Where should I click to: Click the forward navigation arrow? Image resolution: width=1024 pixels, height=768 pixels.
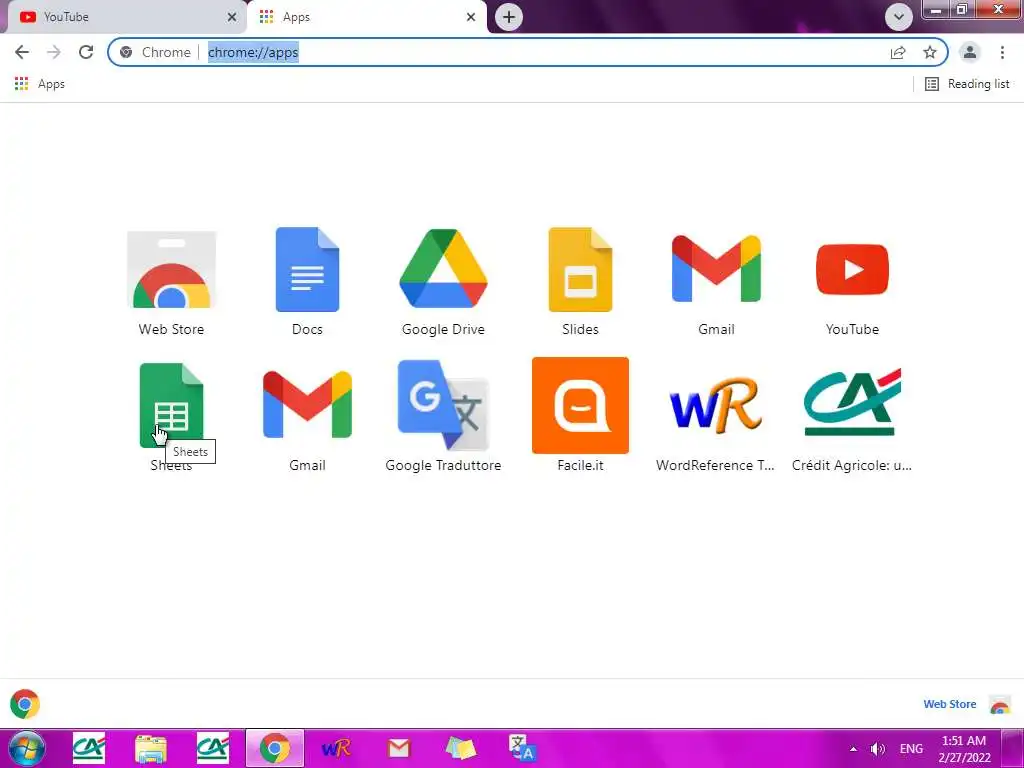54,52
